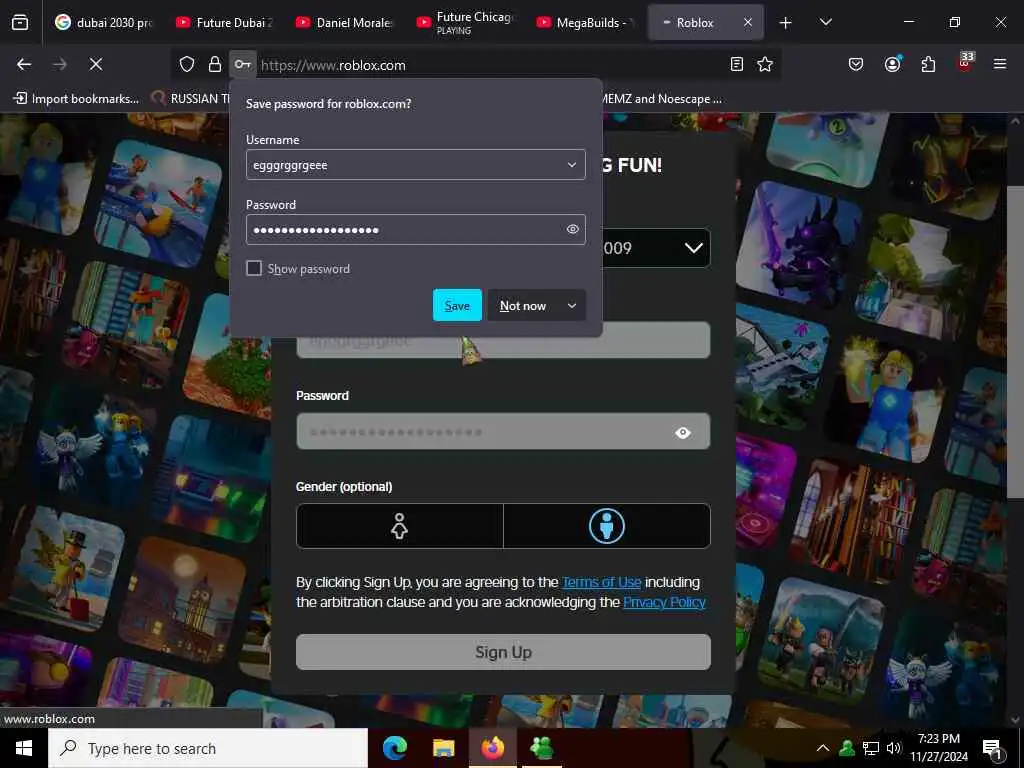The height and width of the screenshot is (768, 1024).
Task: Open Import bookmarks in bookmarks bar
Action: click(76, 99)
